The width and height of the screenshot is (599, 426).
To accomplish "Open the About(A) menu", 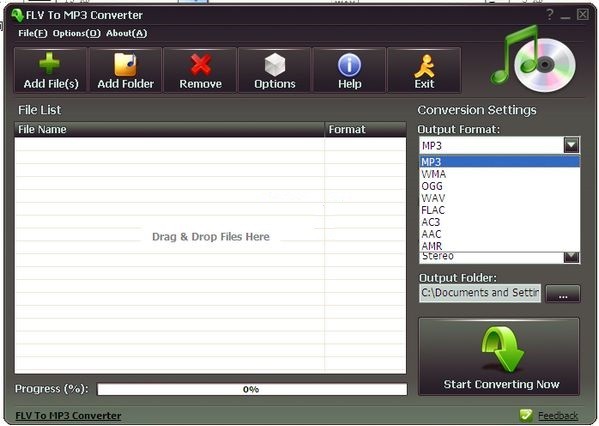I will (126, 33).
